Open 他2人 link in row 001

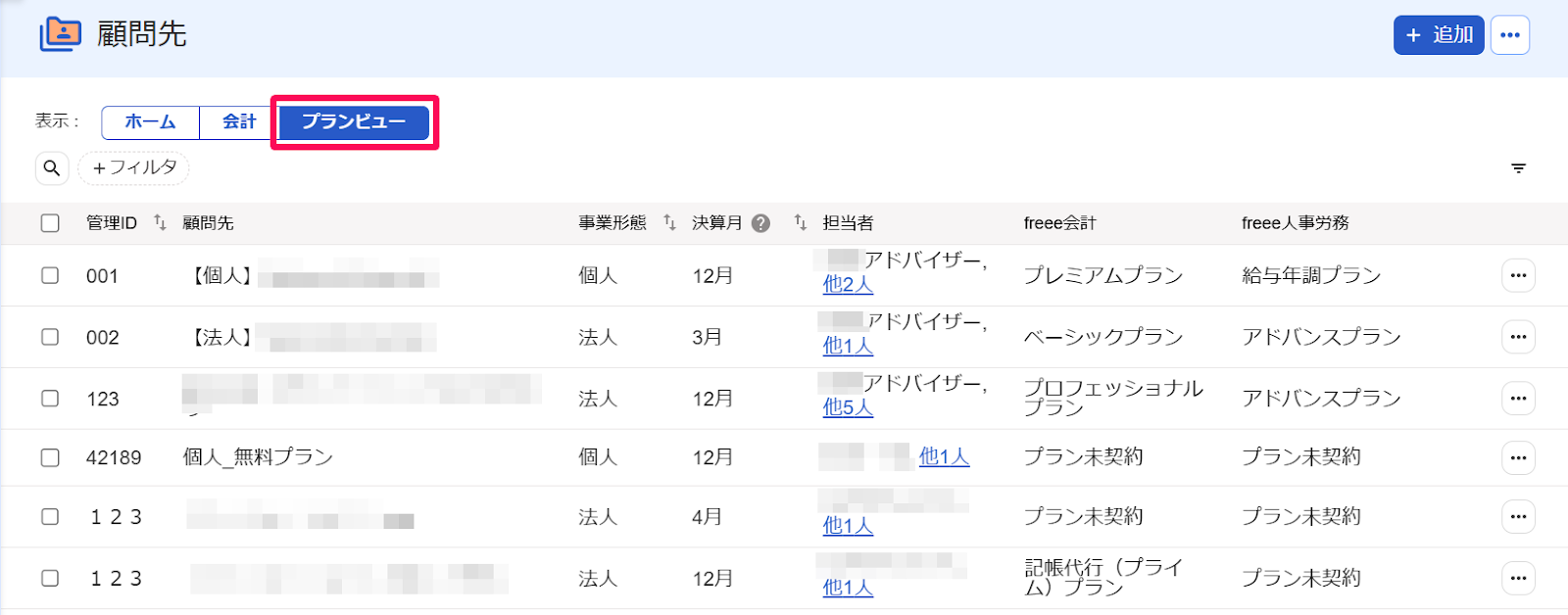[x=848, y=285]
